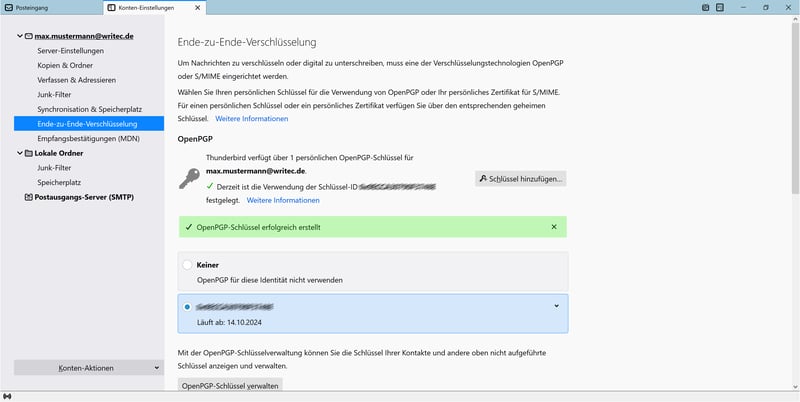
Task: Click the large key icon under OpenPGP
Action: click(189, 179)
